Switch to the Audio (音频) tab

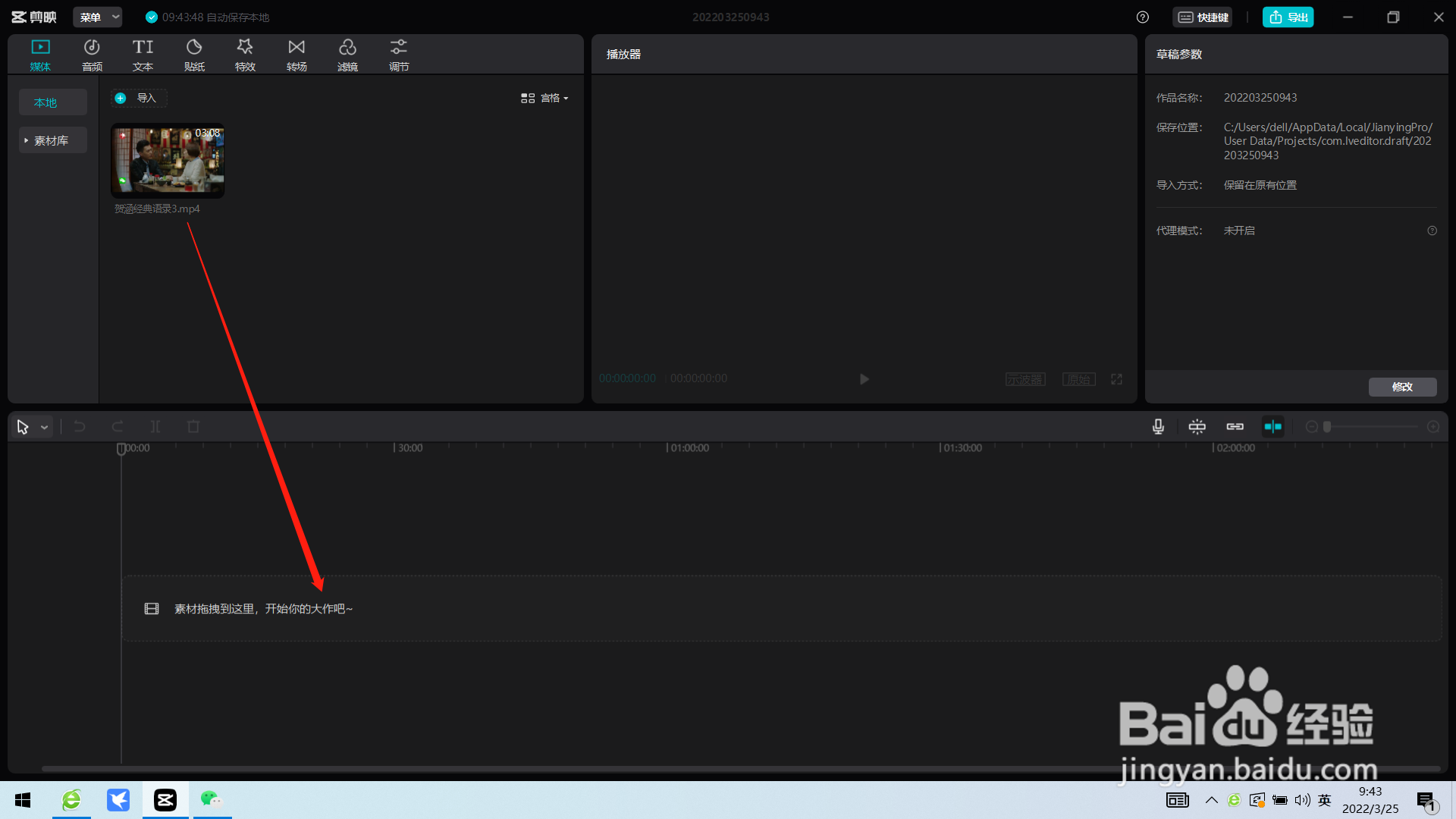click(92, 55)
